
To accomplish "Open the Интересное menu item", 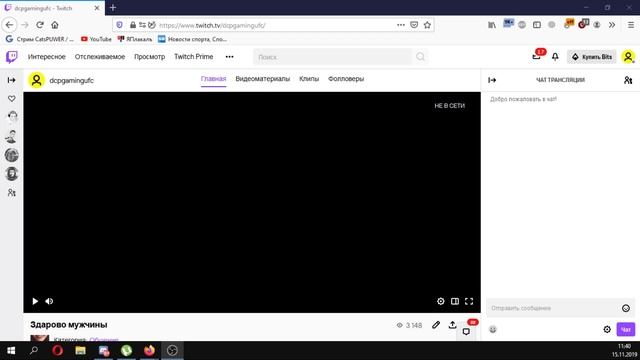I will point(47,57).
